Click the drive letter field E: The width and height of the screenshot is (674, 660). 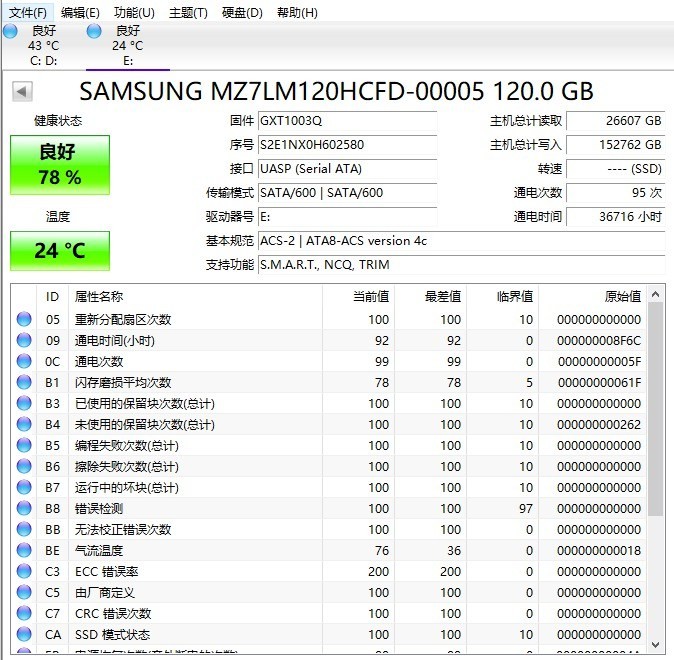(347, 217)
